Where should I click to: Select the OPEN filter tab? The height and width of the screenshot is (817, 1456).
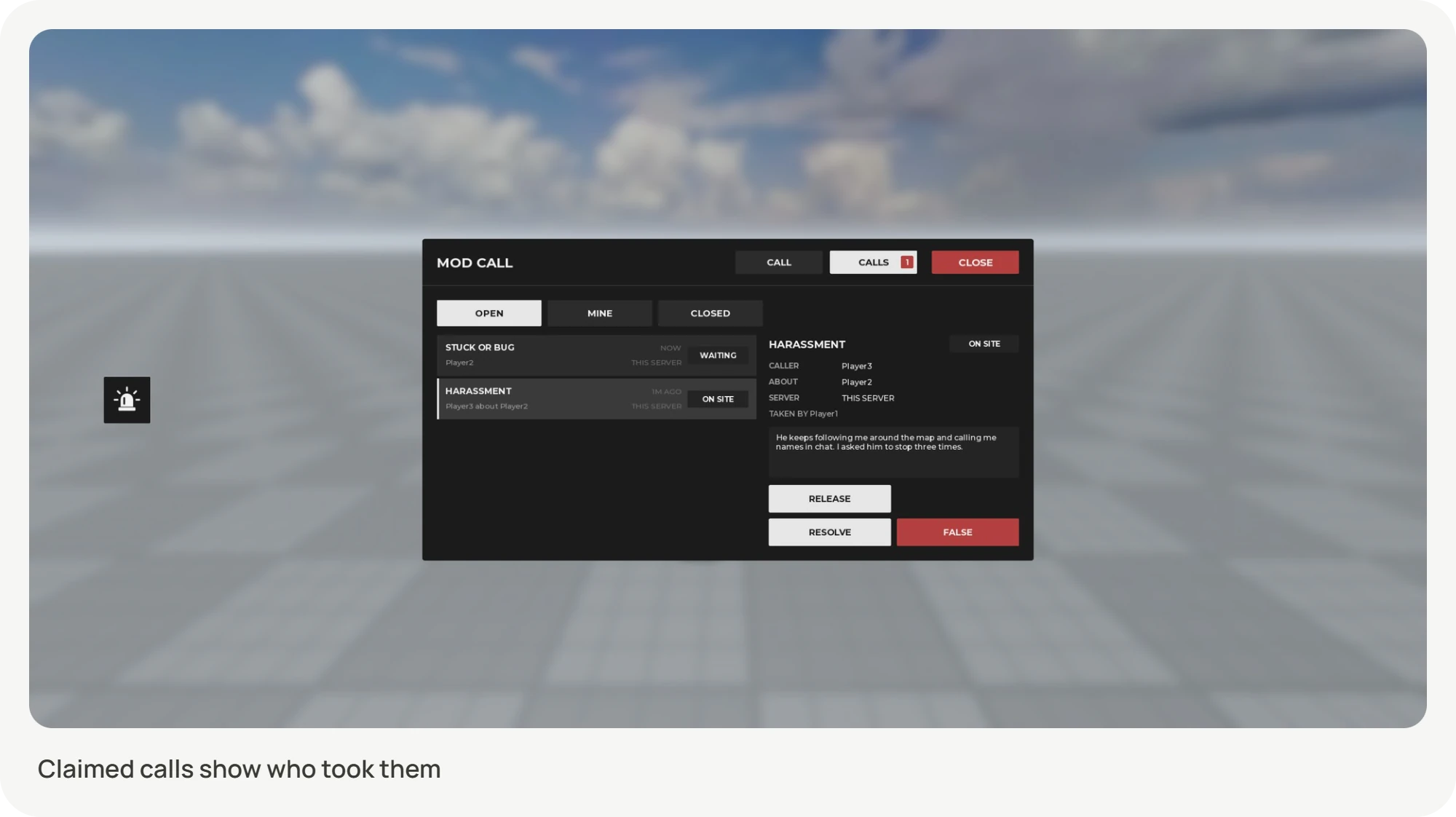[x=489, y=313]
